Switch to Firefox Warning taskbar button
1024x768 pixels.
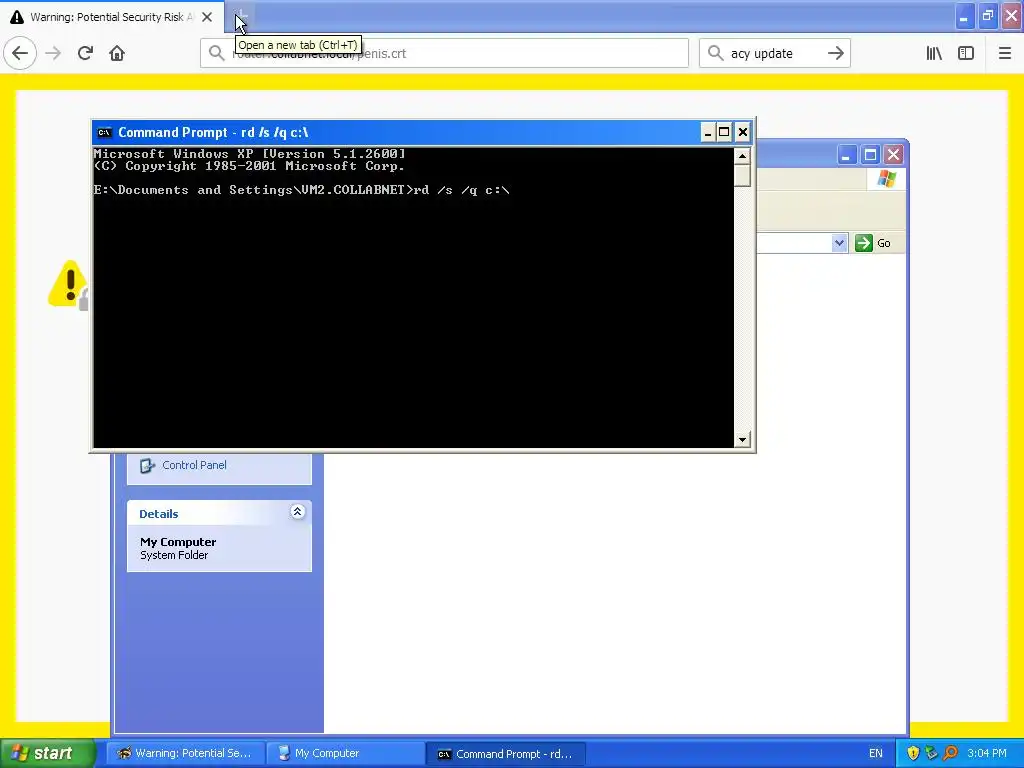click(x=185, y=753)
